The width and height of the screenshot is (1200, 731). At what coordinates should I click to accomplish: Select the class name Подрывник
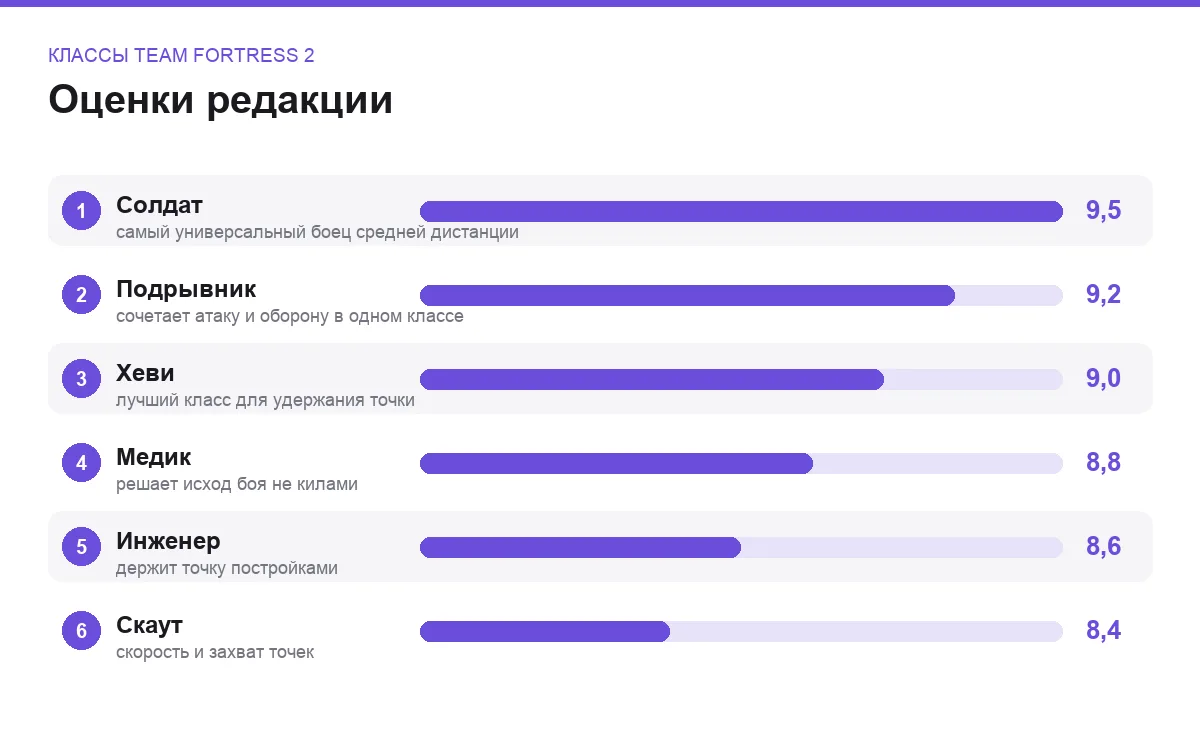[x=186, y=290]
